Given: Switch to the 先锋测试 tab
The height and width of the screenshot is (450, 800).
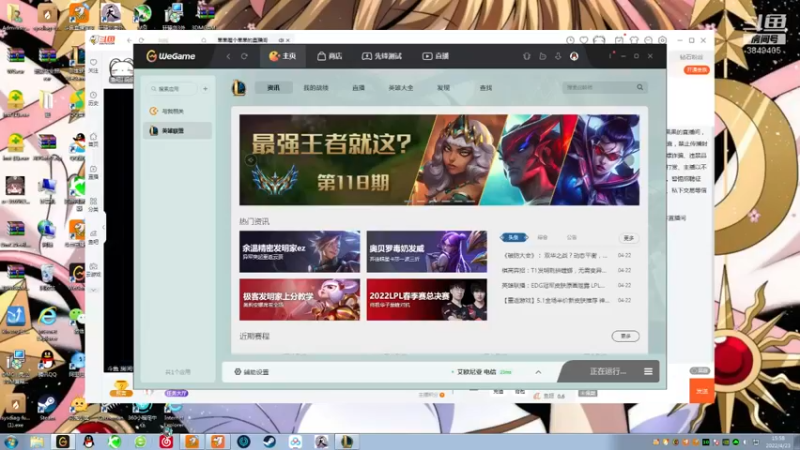Looking at the screenshot, I should point(382,56).
